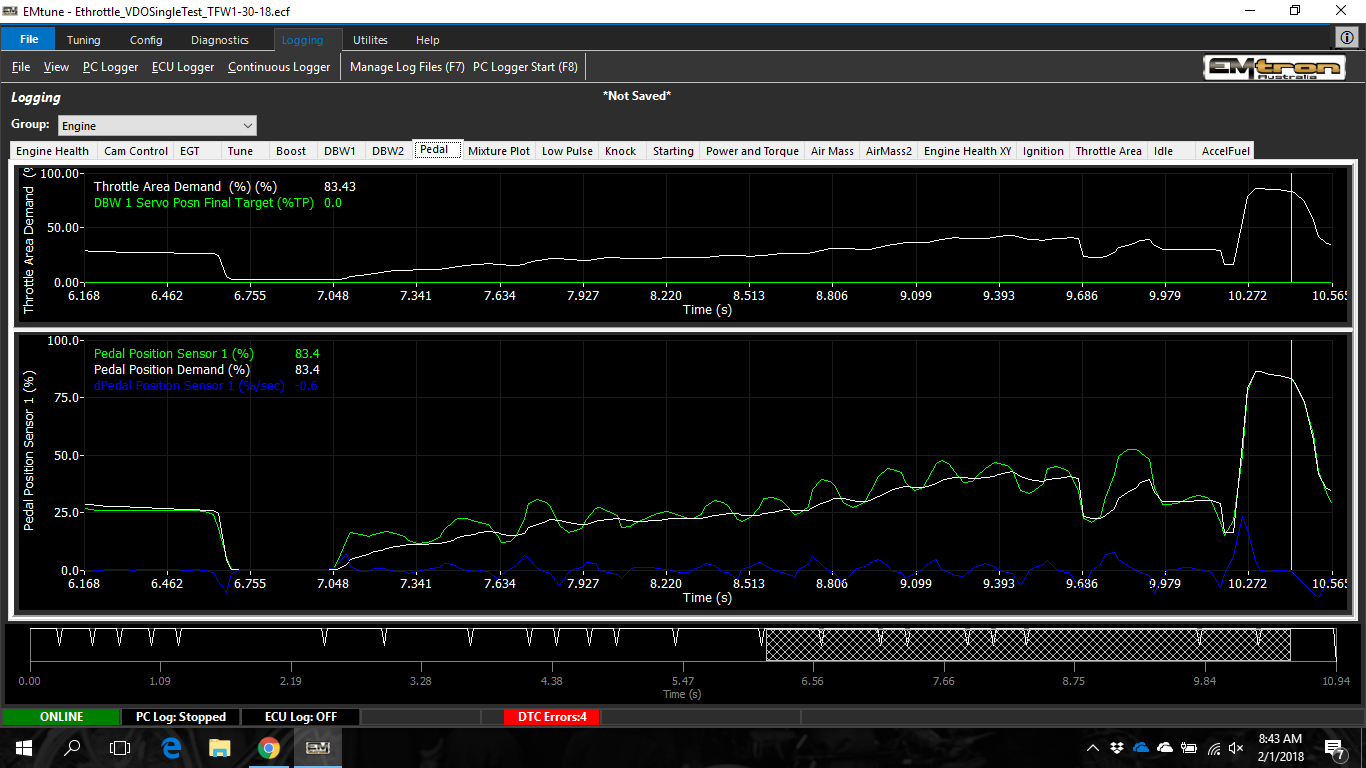Screen dimensions: 1366x768
Task: Click the Task View taskbar icon
Action: click(x=120, y=747)
